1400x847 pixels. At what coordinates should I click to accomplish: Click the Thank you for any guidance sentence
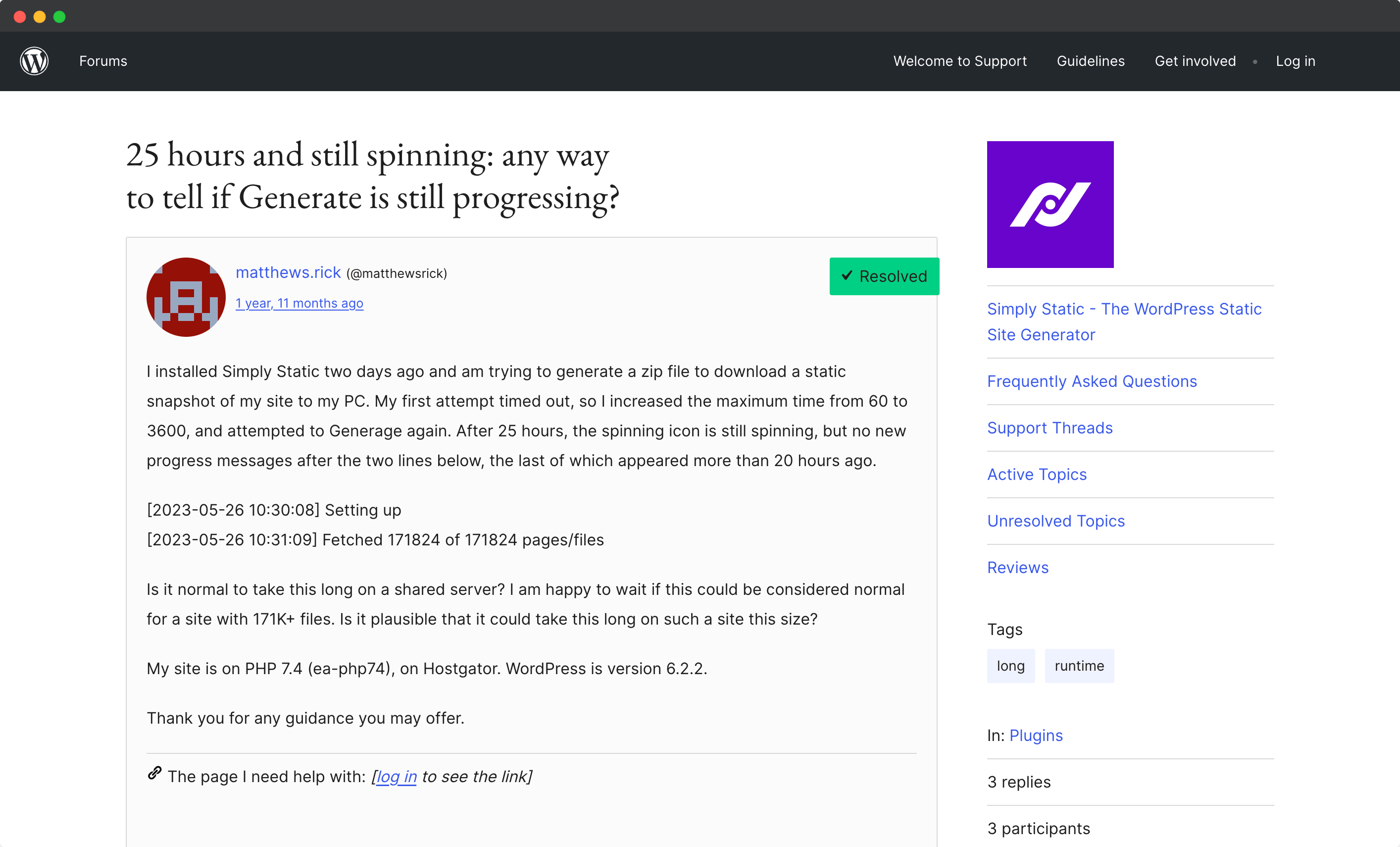(305, 718)
